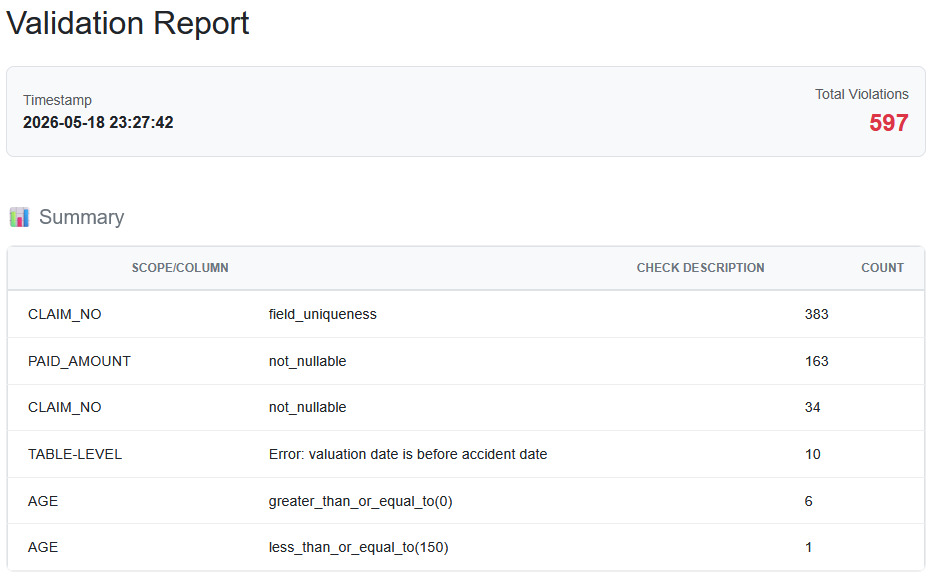Select not_nullable in the PAID_AMOUNT row
930x576 pixels.
(307, 361)
